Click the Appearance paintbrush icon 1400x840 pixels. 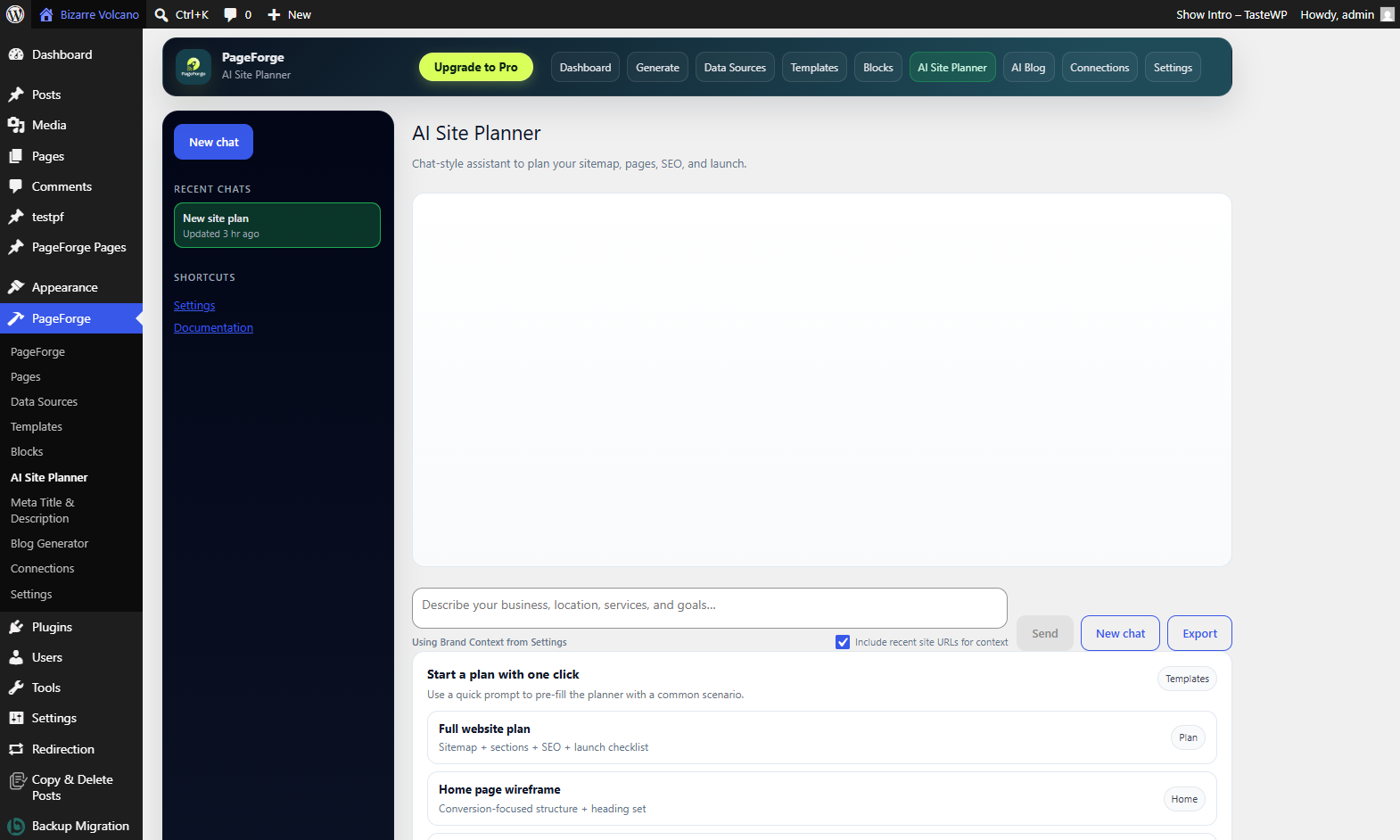[16, 287]
